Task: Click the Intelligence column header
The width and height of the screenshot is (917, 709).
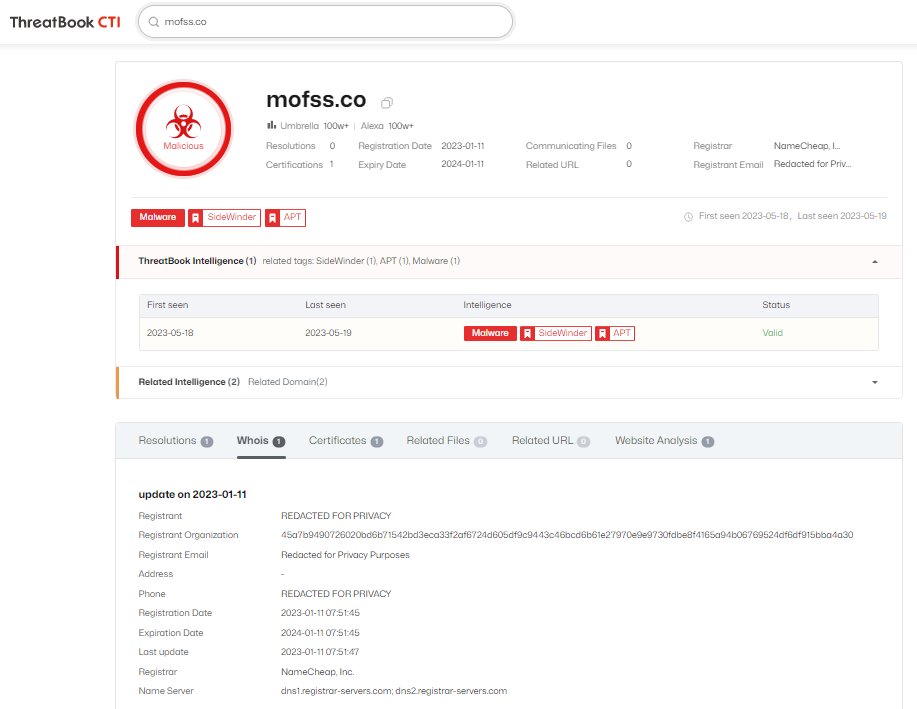Action: click(x=487, y=305)
